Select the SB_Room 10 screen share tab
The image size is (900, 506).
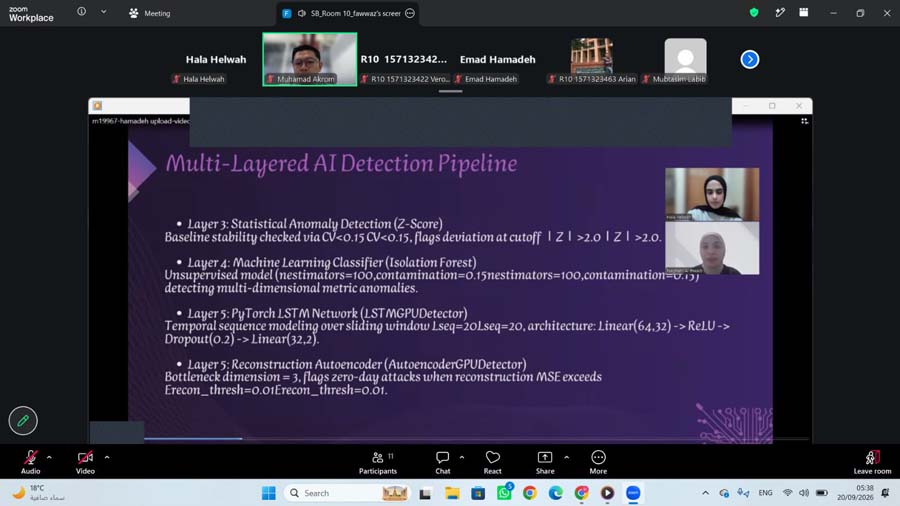pos(348,13)
